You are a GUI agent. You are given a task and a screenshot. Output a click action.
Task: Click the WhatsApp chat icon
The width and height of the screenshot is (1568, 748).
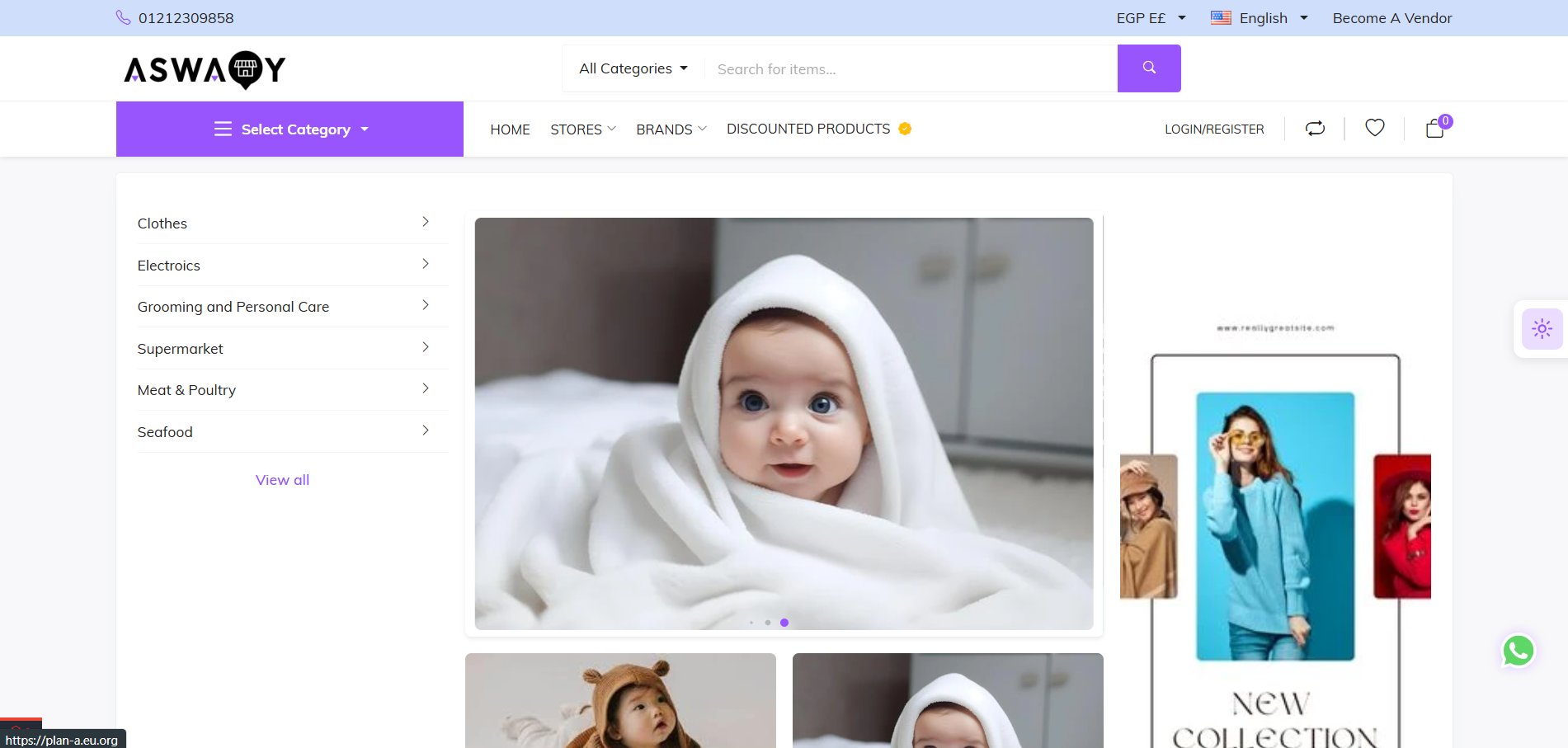coord(1518,651)
